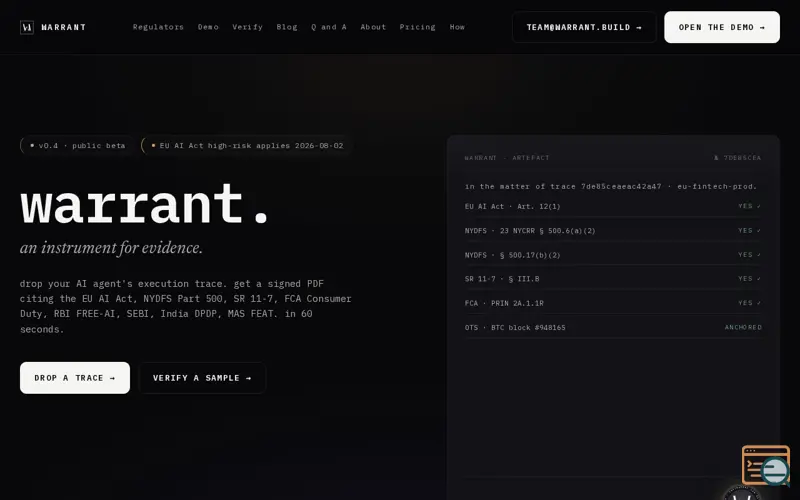This screenshot has height=500, width=800.
Task: Click the 'WARRANT · ARTEFACT' card header
Action: pyautogui.click(x=507, y=158)
